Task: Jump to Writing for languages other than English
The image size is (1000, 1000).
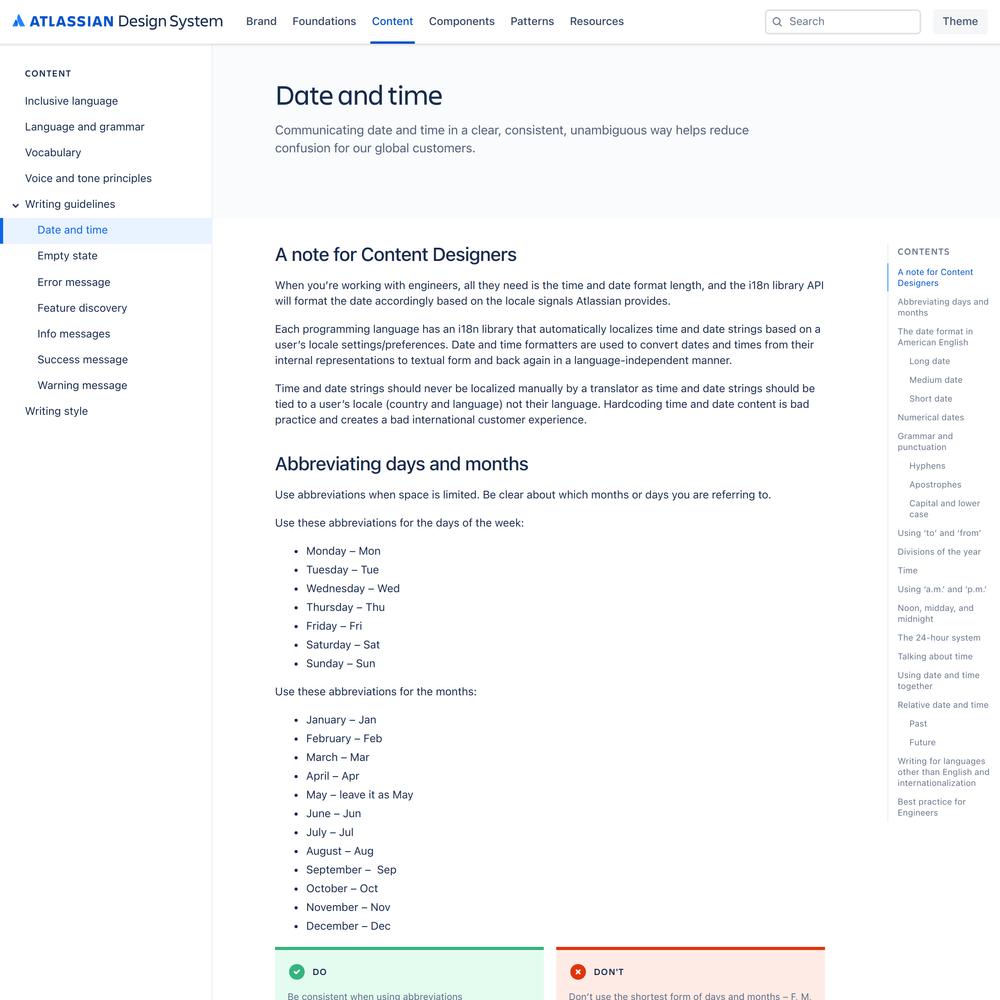Action: tap(943, 772)
